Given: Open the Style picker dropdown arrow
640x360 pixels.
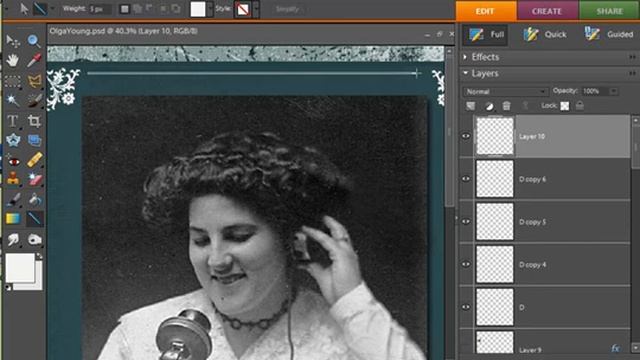Looking at the screenshot, I should point(256,9).
